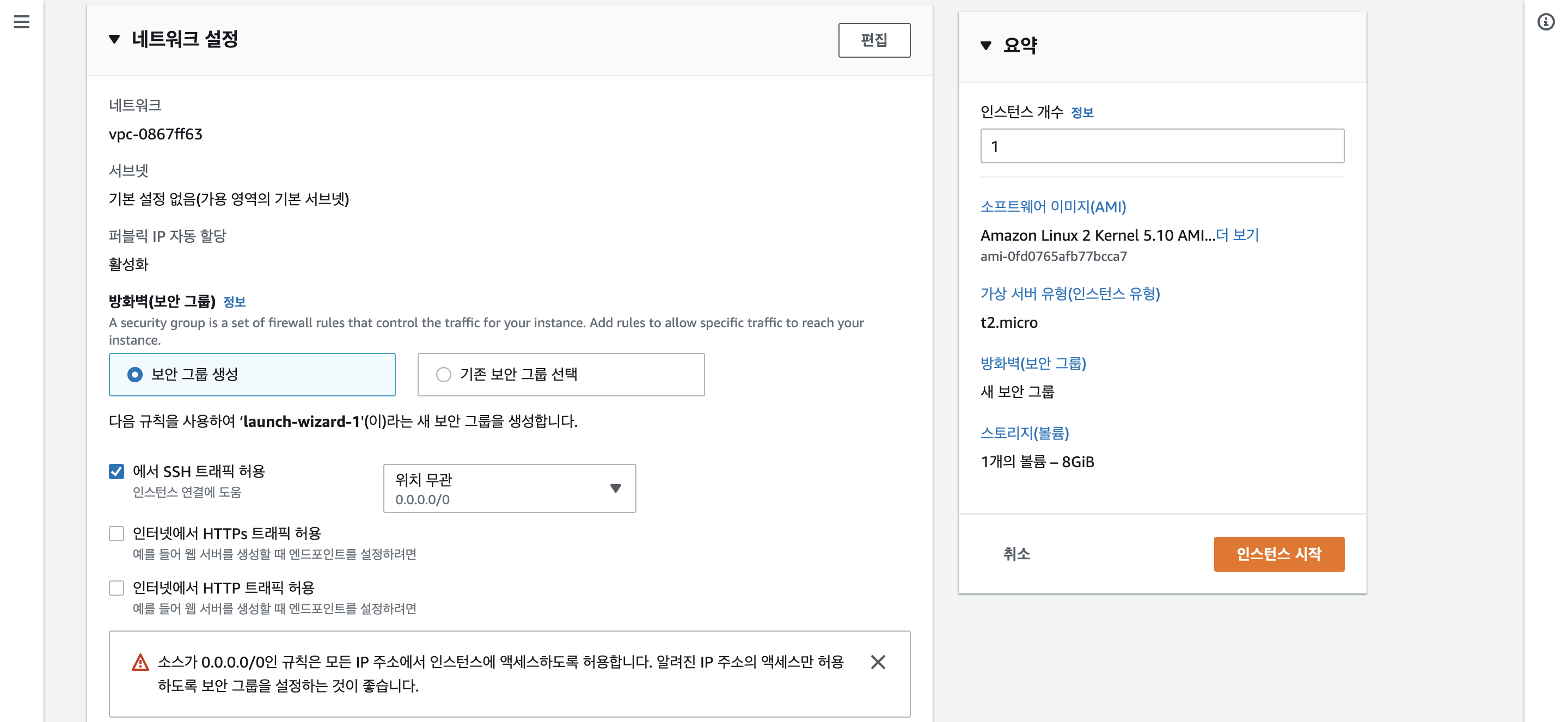The image size is (1568, 722).
Task: Click the subnet value 기본 설정 없음 text
Action: click(229, 199)
